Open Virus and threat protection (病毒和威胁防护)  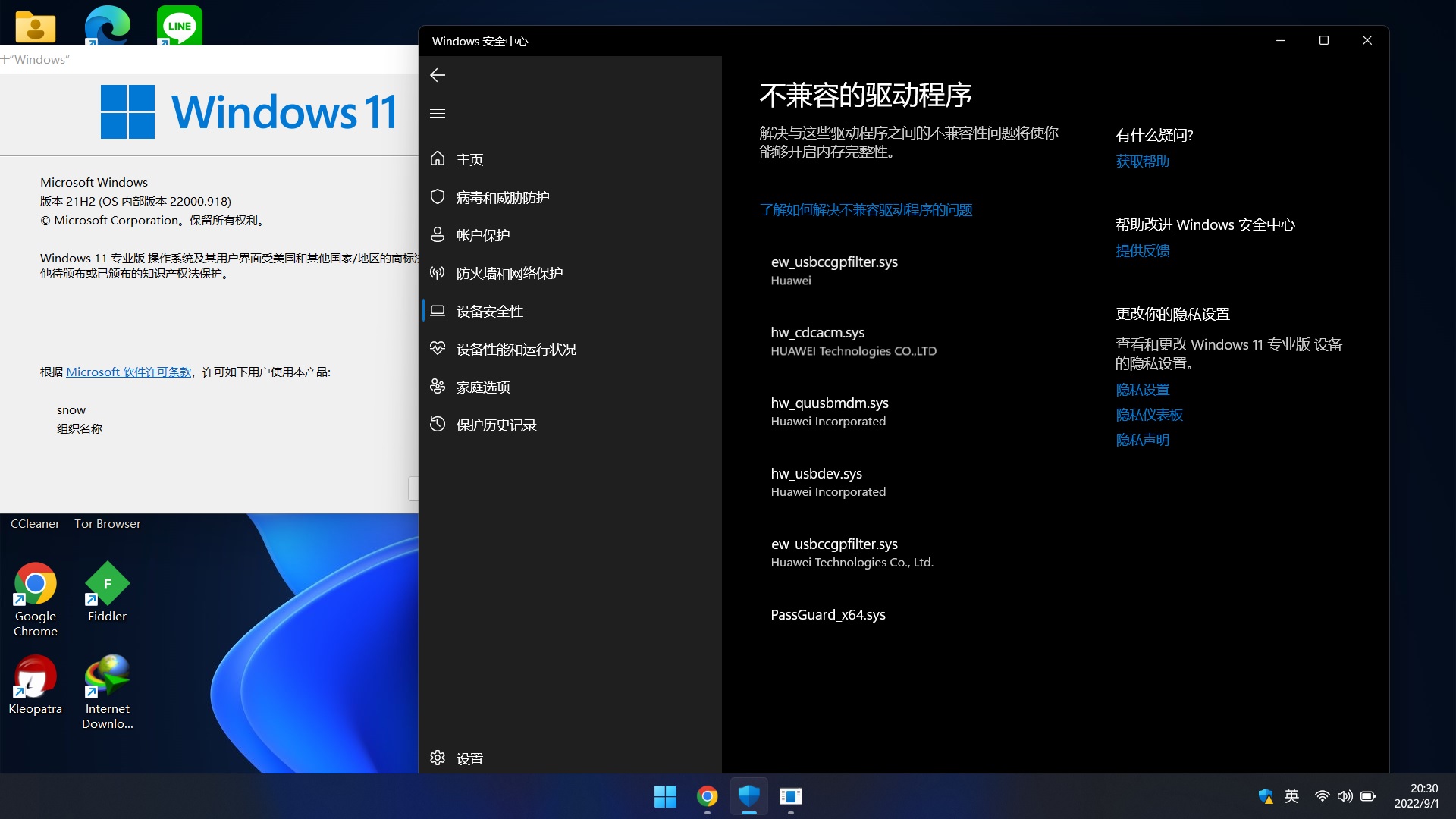click(570, 197)
